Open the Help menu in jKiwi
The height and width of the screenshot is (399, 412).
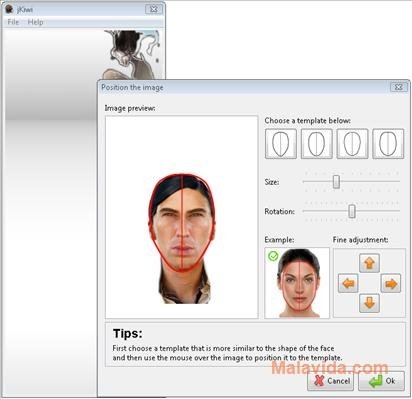pyautogui.click(x=35, y=22)
